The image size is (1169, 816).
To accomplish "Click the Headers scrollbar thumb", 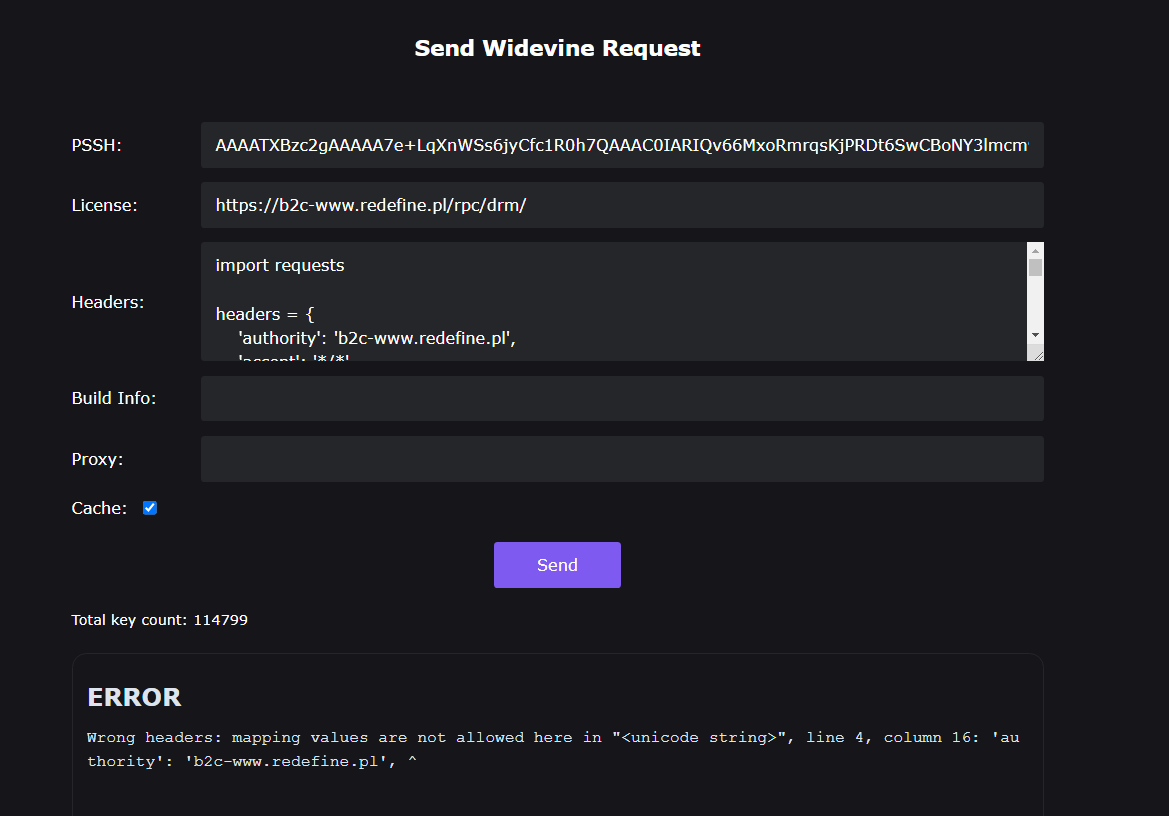I will [1035, 267].
